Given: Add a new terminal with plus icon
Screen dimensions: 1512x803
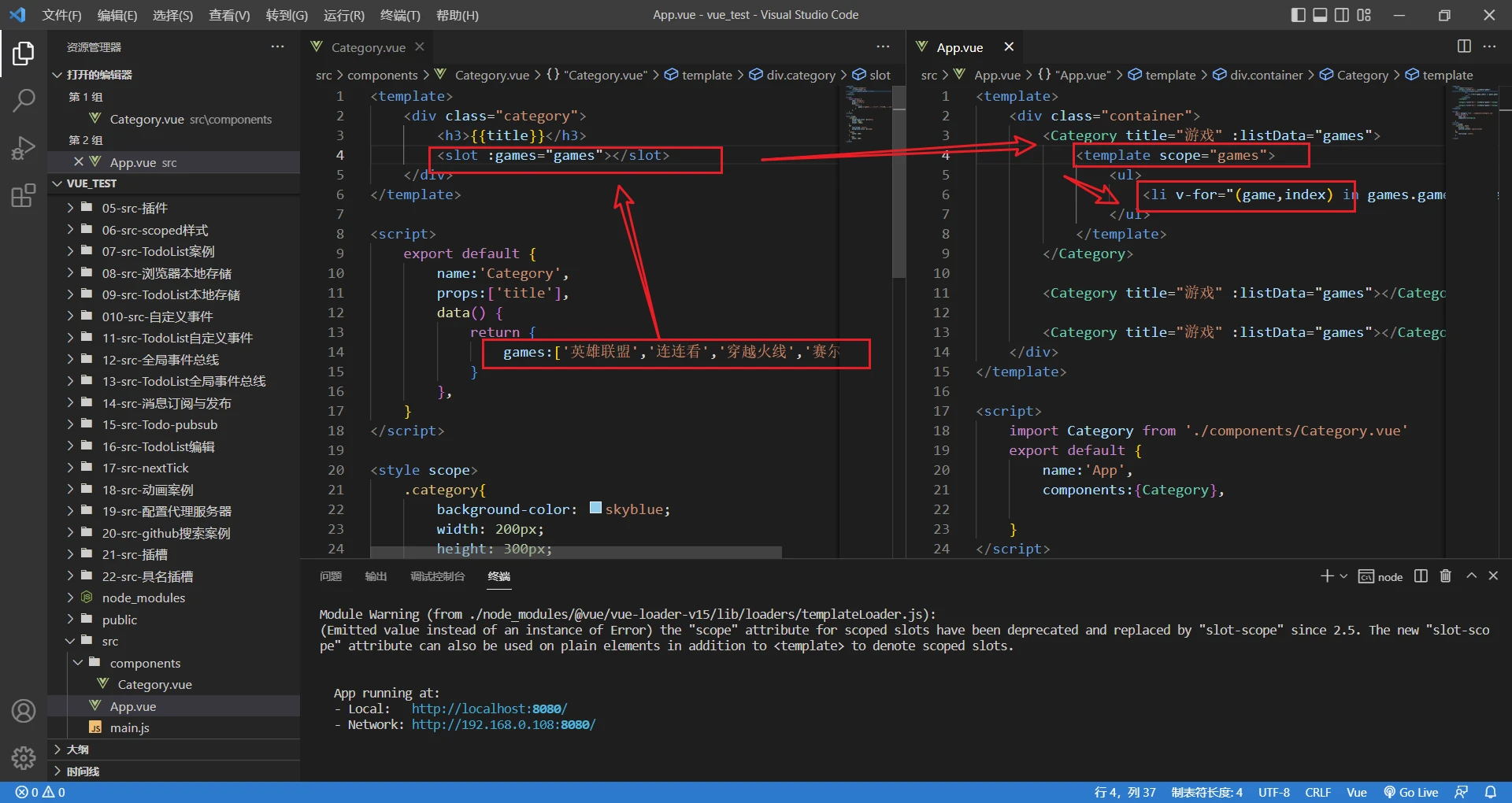Looking at the screenshot, I should (x=1327, y=576).
